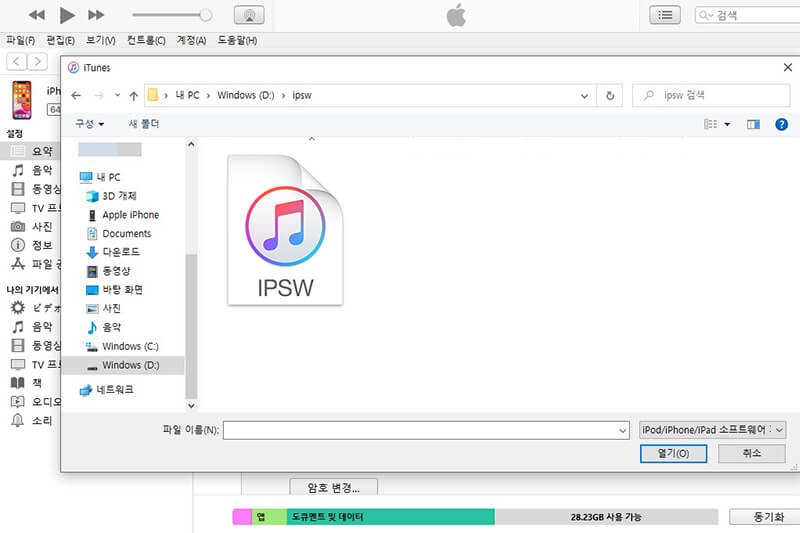Open the 편집(E) menu
Viewport: 800px width, 533px height.
(x=60, y=40)
